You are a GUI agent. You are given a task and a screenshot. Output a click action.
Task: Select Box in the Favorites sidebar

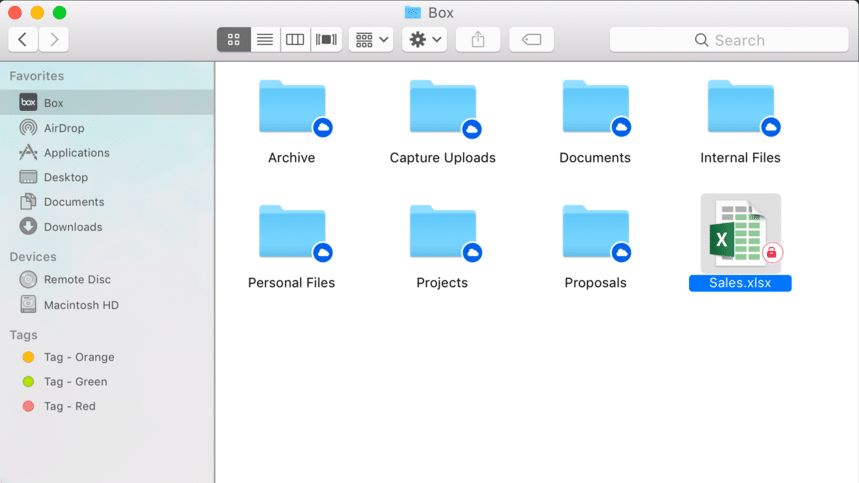(x=107, y=102)
